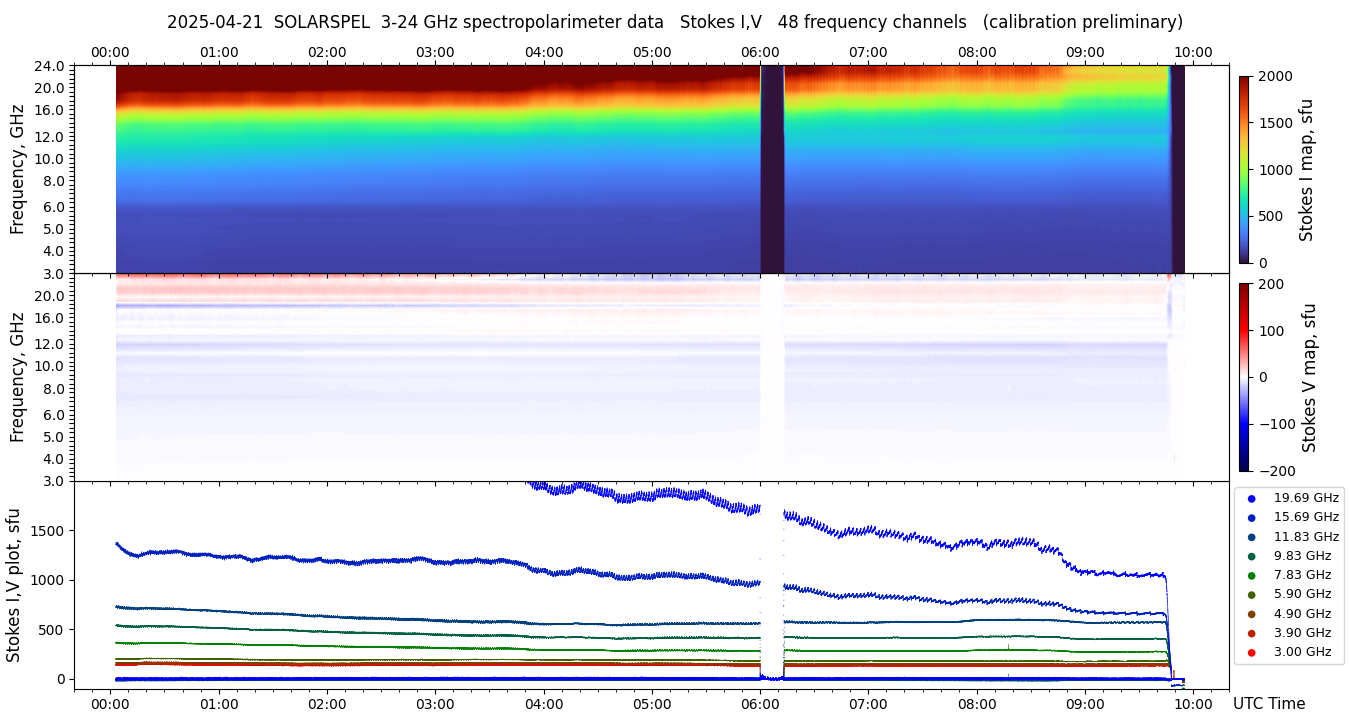Image resolution: width=1350 pixels, height=725 pixels.
Task: Select the 3.90 GHz legend entry text
Action: (1302, 633)
